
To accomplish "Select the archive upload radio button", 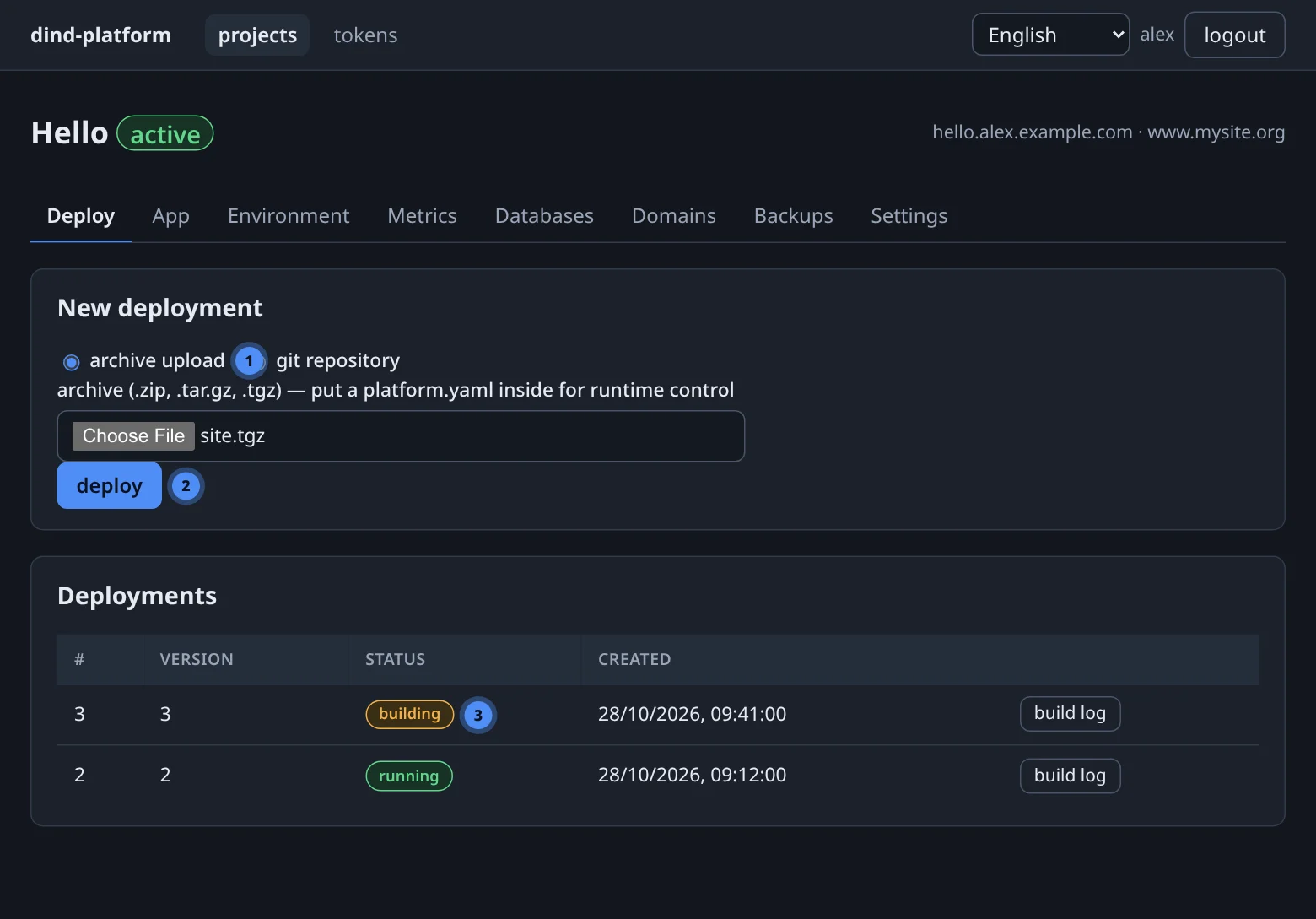I will pyautogui.click(x=72, y=362).
